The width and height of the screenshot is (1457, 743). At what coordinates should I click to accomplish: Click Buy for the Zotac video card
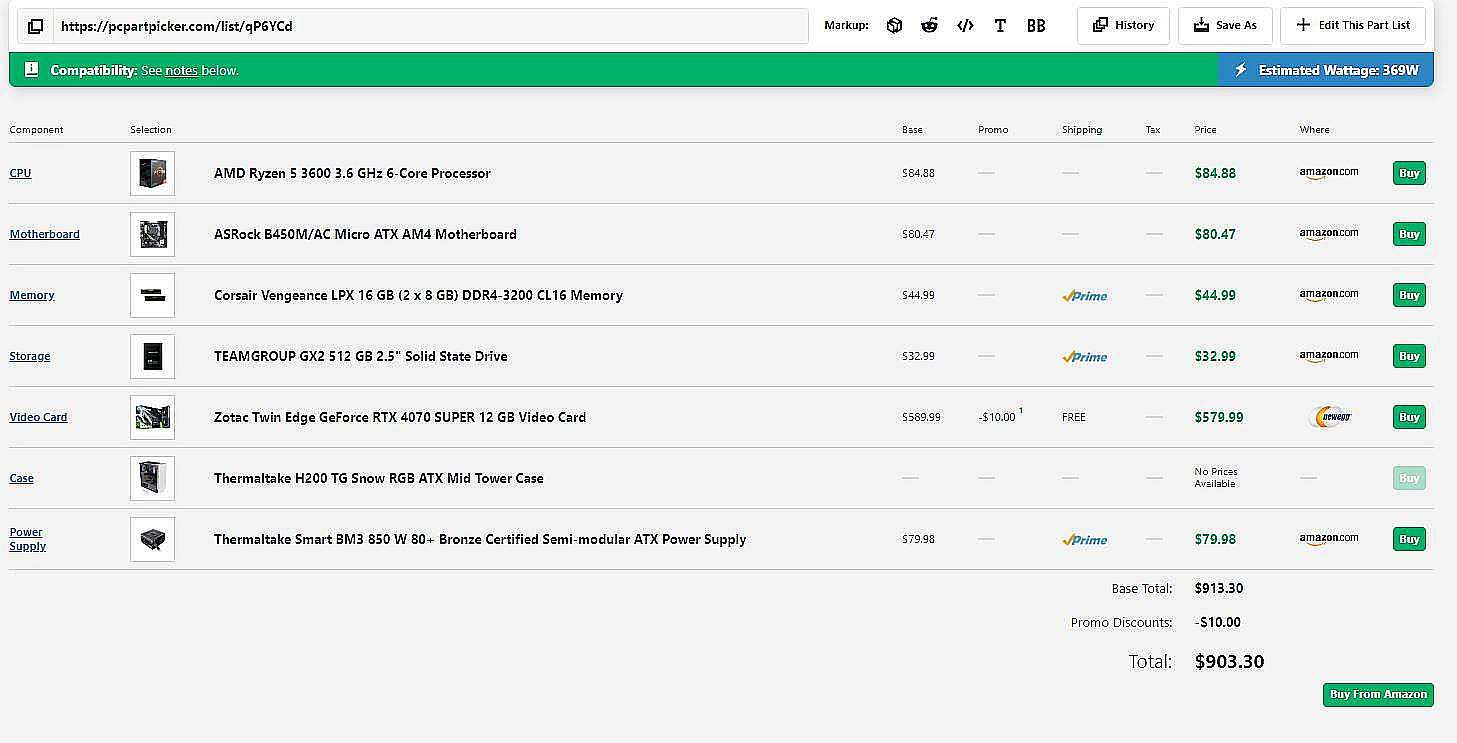click(x=1409, y=417)
